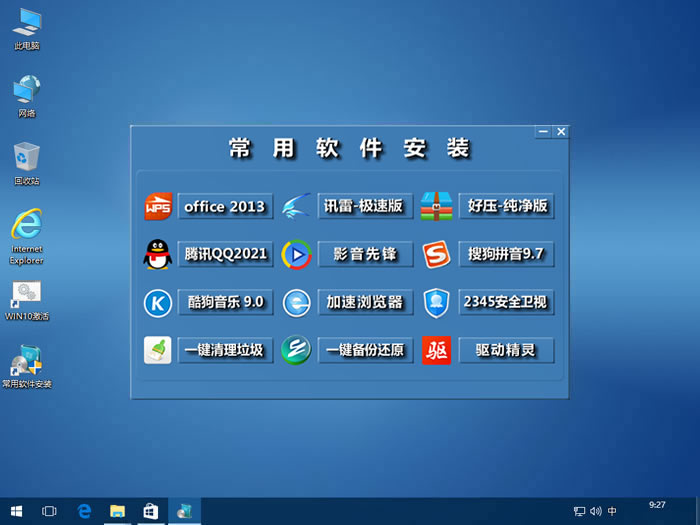Switch input method via 中 indicator

pyautogui.click(x=612, y=512)
